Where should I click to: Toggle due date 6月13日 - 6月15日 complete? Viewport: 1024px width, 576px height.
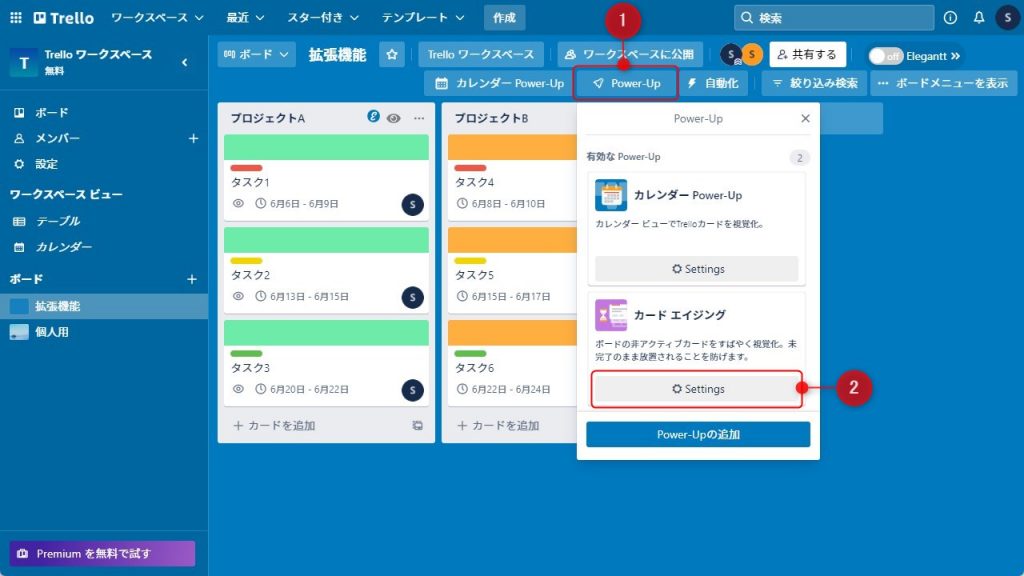pos(301,296)
